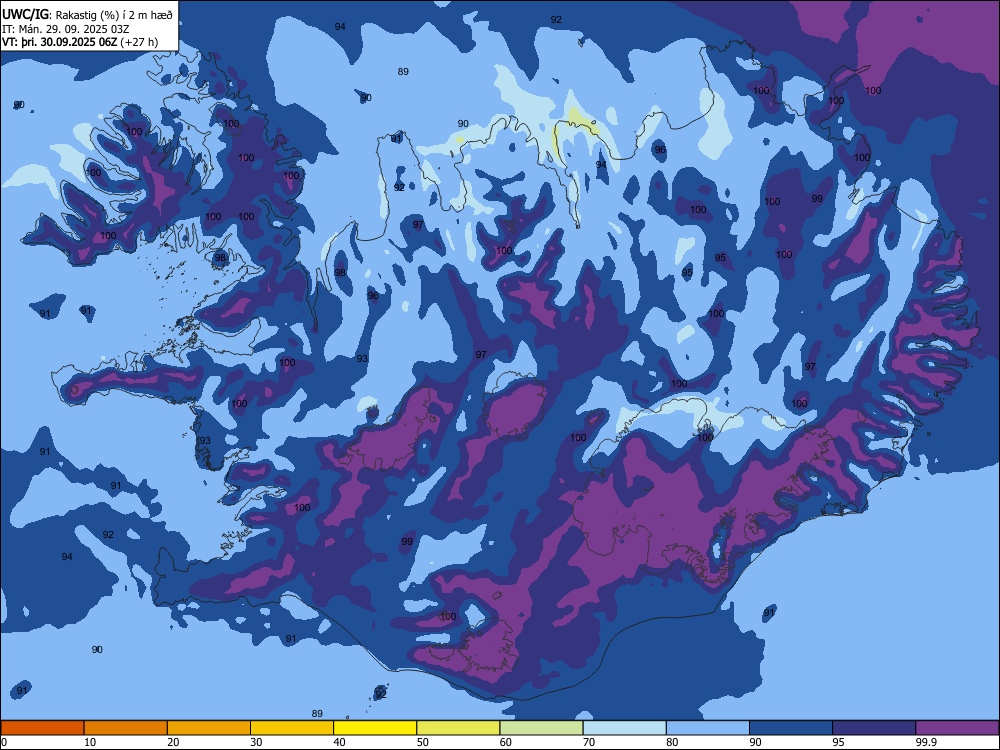Click the '60' tick label under the color scale
Viewport: 1000px width, 750px height.
506,742
